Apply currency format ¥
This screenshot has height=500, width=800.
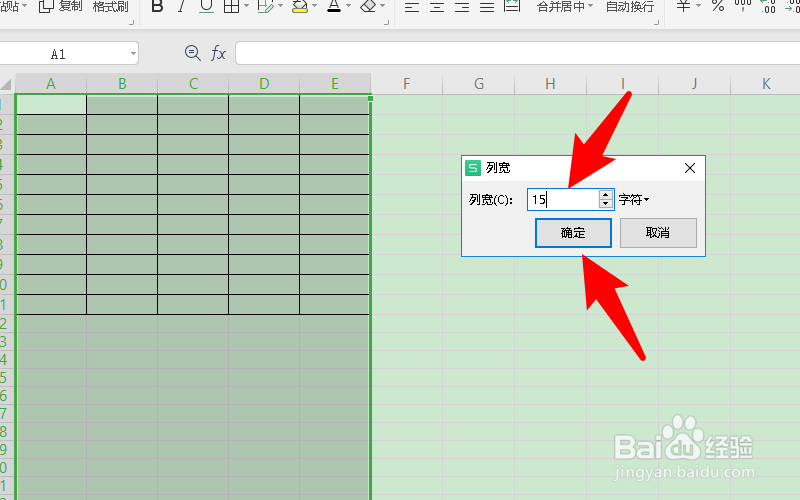pyautogui.click(x=684, y=6)
